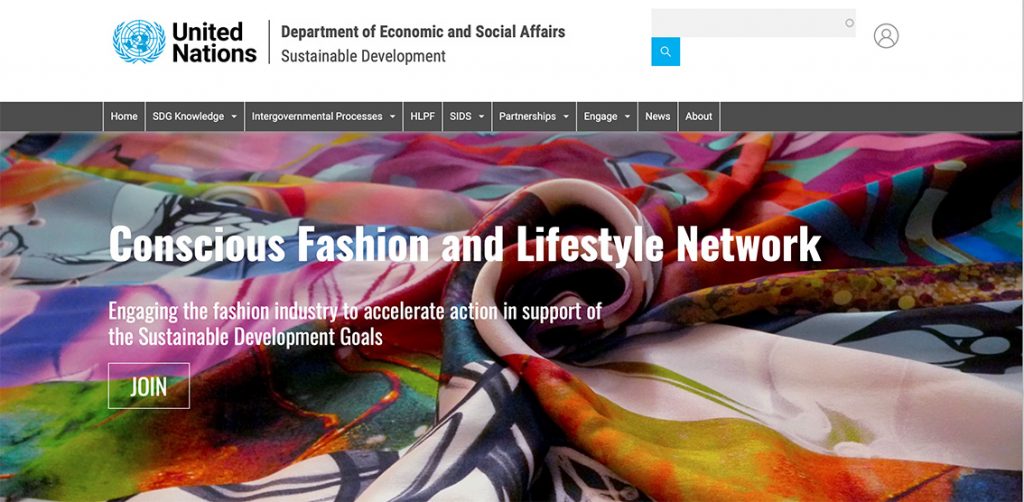
Task: Open the News menu item
Action: pos(658,116)
